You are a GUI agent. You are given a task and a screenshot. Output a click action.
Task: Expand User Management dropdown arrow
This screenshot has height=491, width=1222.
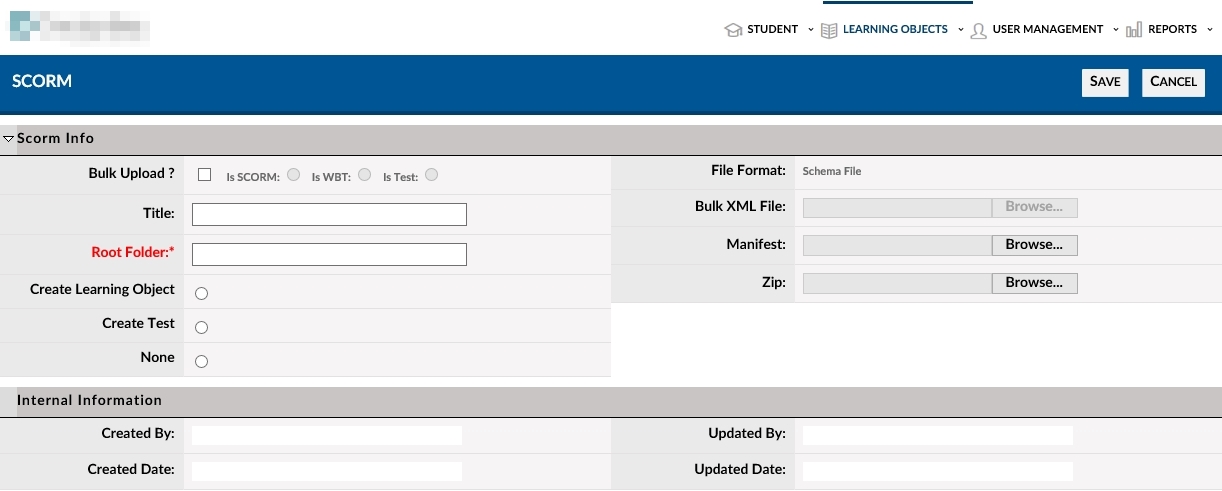1115,30
